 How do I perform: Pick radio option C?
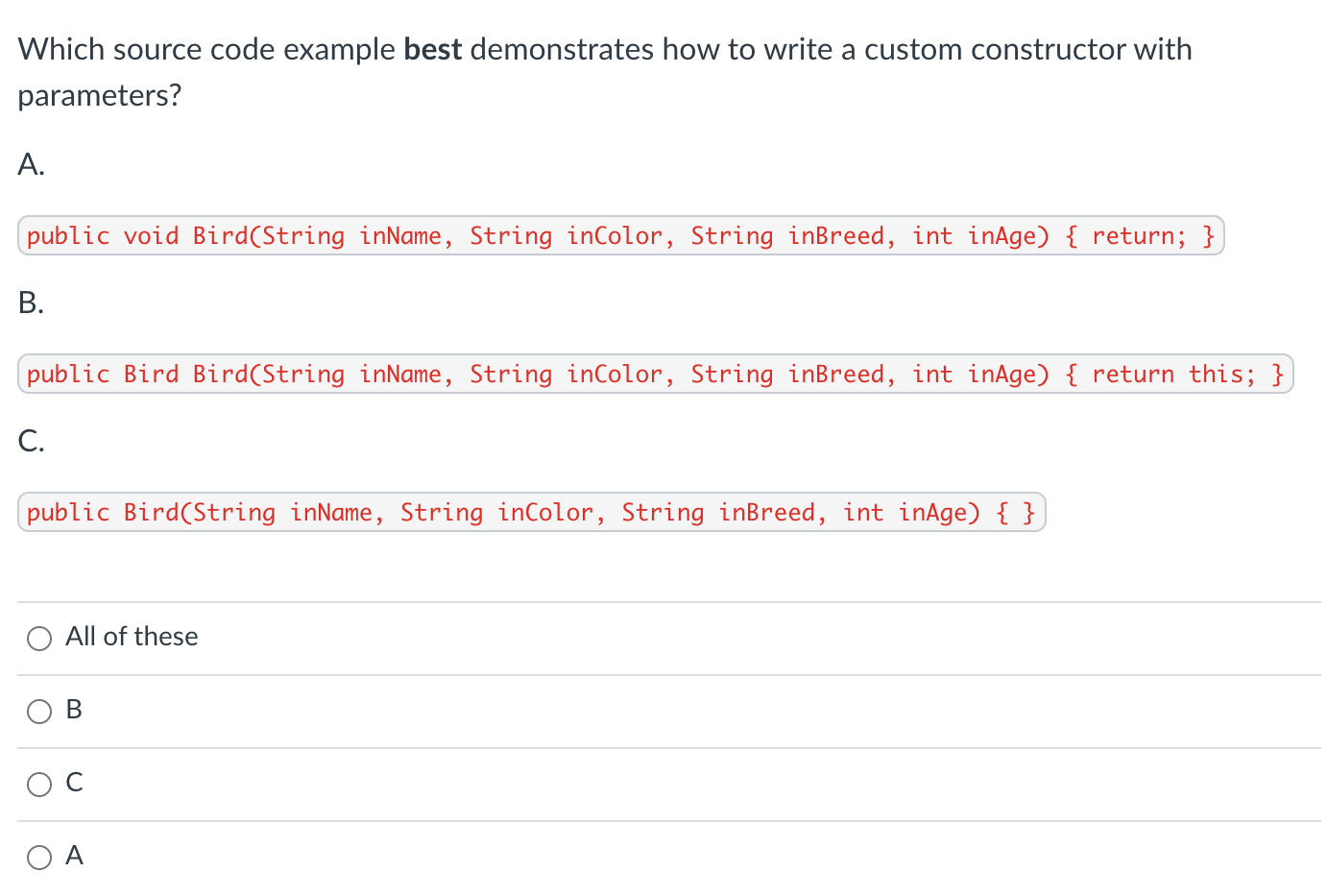pyautogui.click(x=39, y=785)
